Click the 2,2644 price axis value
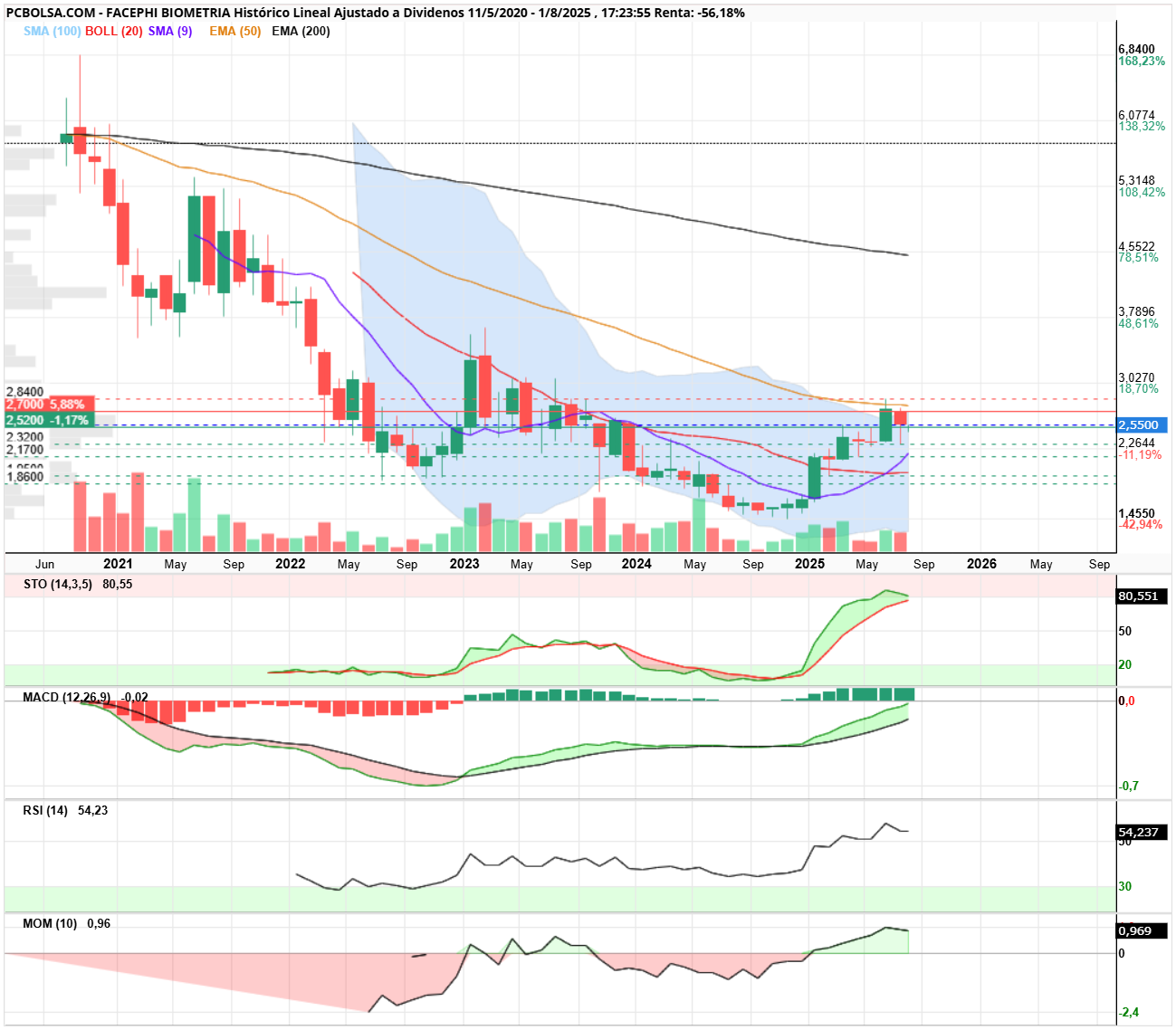 coord(1136,443)
